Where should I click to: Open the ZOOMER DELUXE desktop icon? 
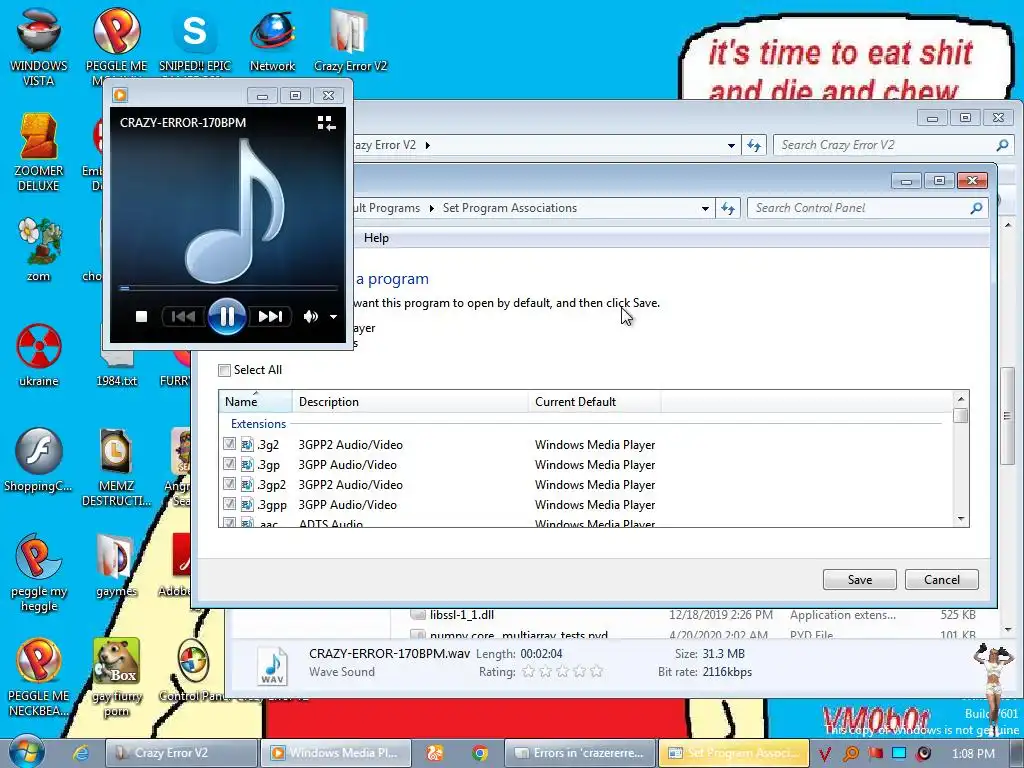[39, 152]
